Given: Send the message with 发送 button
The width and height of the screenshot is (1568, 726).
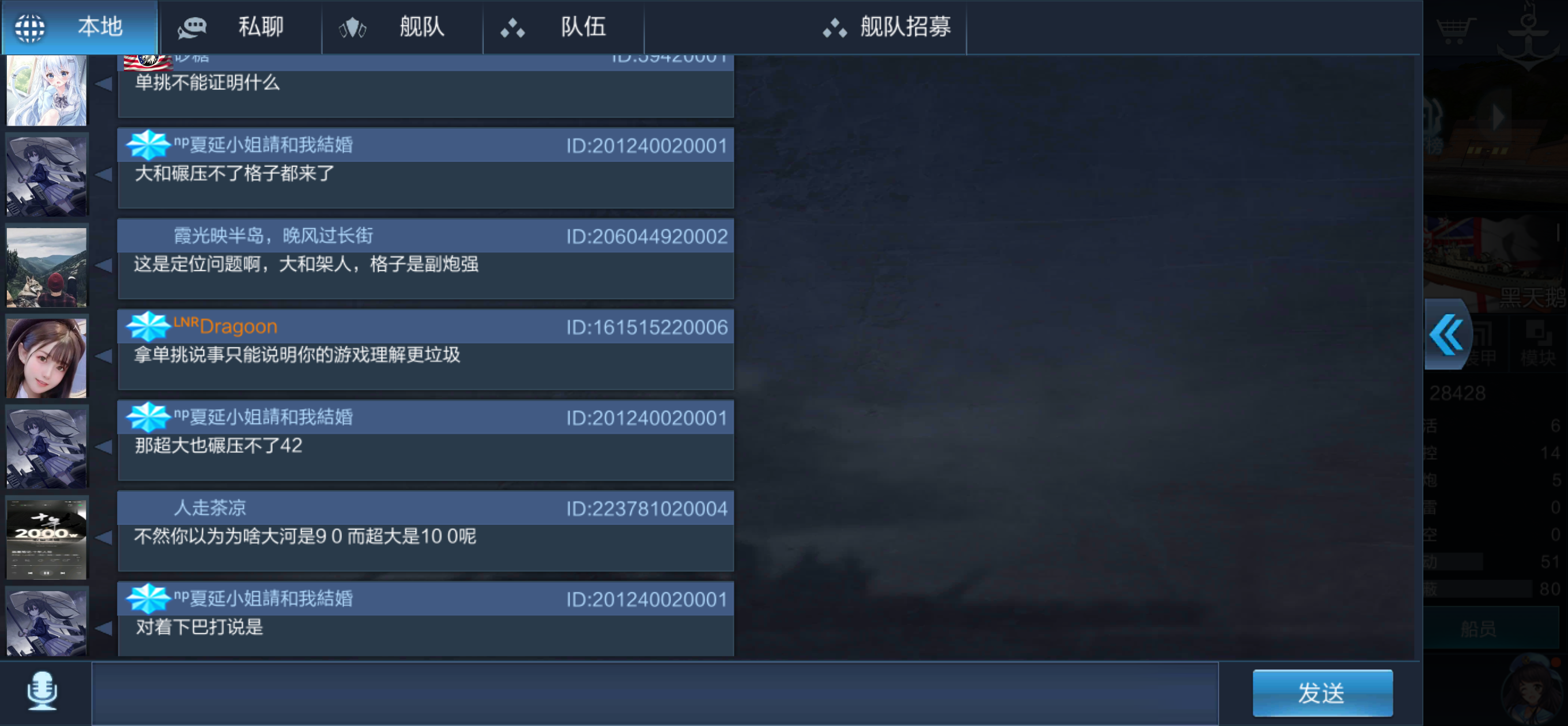Looking at the screenshot, I should [x=1322, y=693].
